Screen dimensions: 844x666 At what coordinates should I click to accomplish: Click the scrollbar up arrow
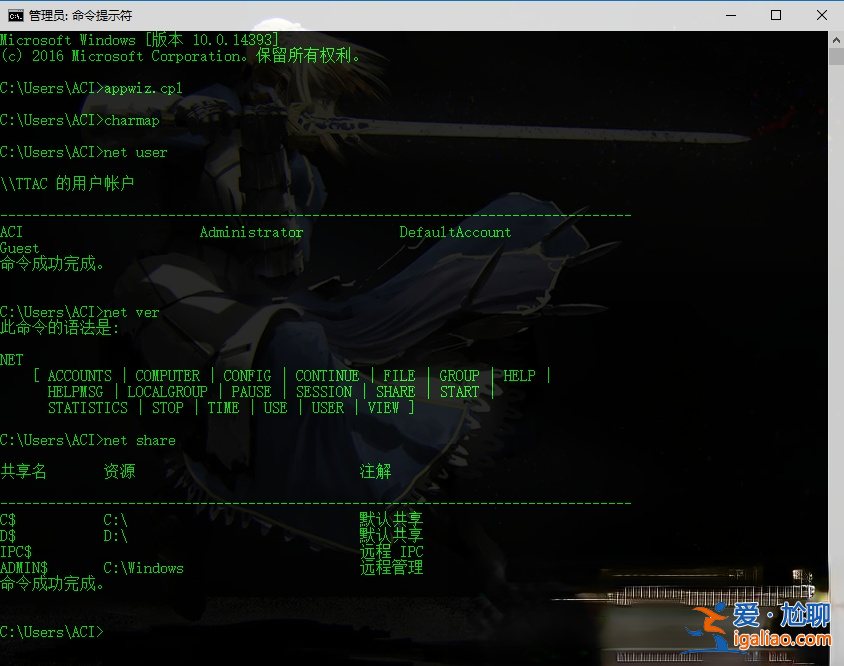(x=836, y=39)
